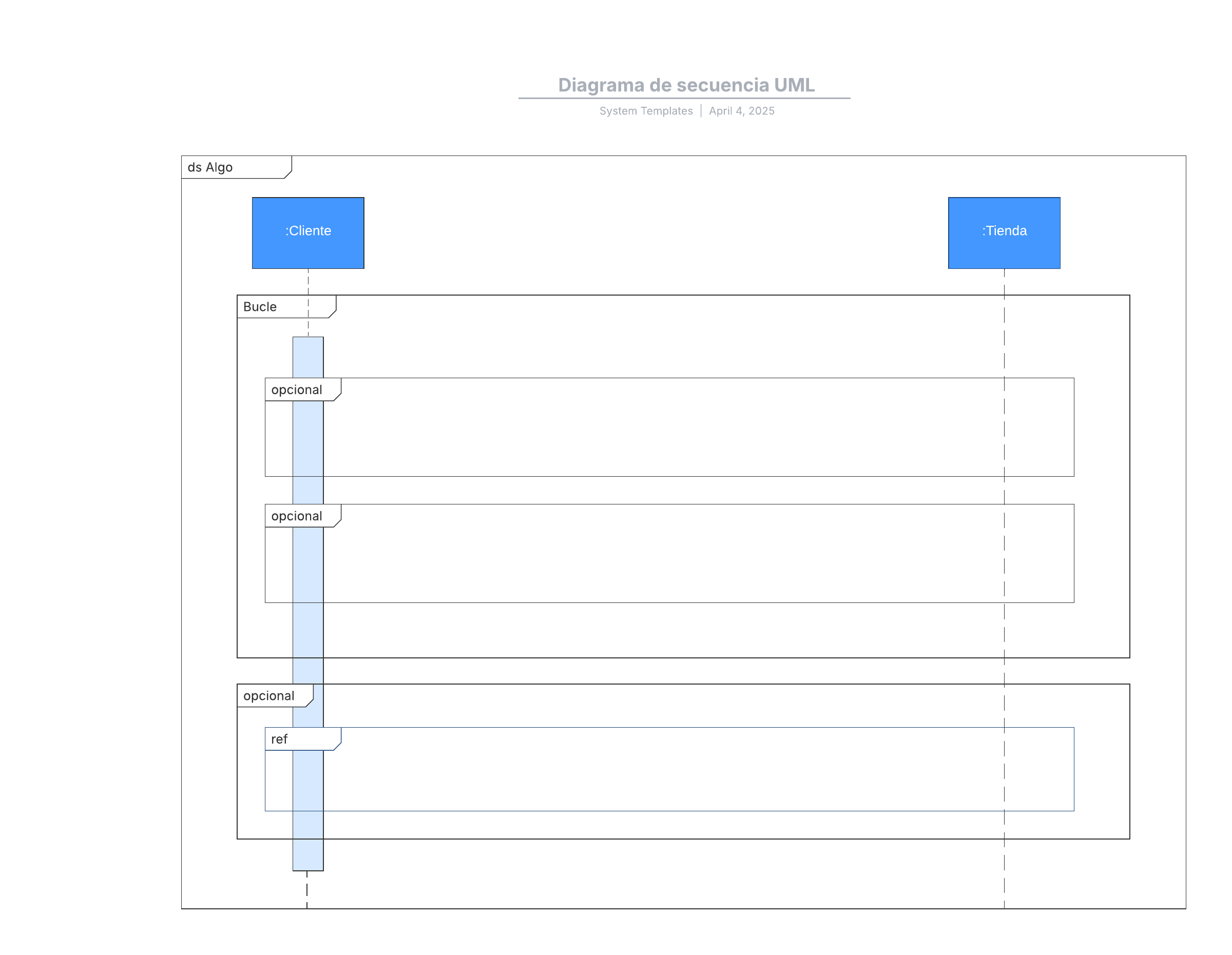The image size is (1232, 955).
Task: Select the :Cliente lifeline box
Action: (x=308, y=232)
